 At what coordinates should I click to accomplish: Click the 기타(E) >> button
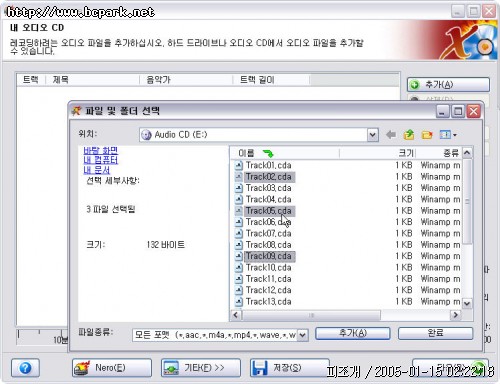[201, 368]
